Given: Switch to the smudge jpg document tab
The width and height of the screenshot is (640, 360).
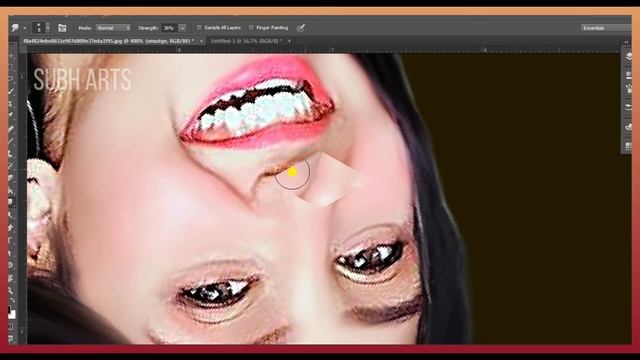Looking at the screenshot, I should pyautogui.click(x=109, y=41).
